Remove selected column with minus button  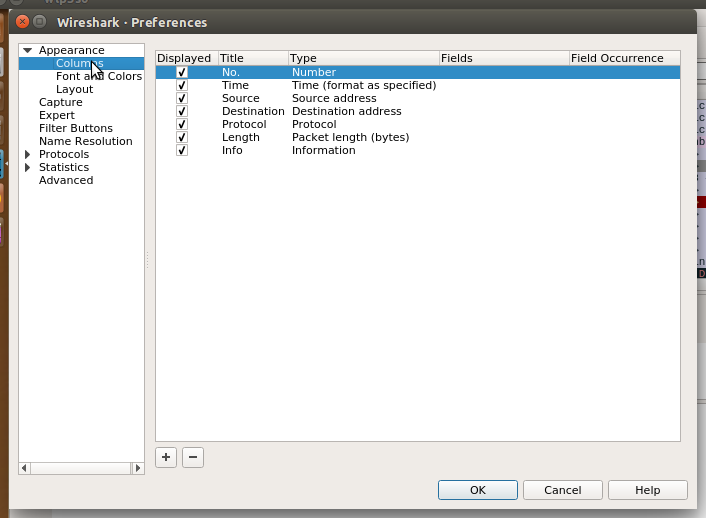pyautogui.click(x=193, y=457)
